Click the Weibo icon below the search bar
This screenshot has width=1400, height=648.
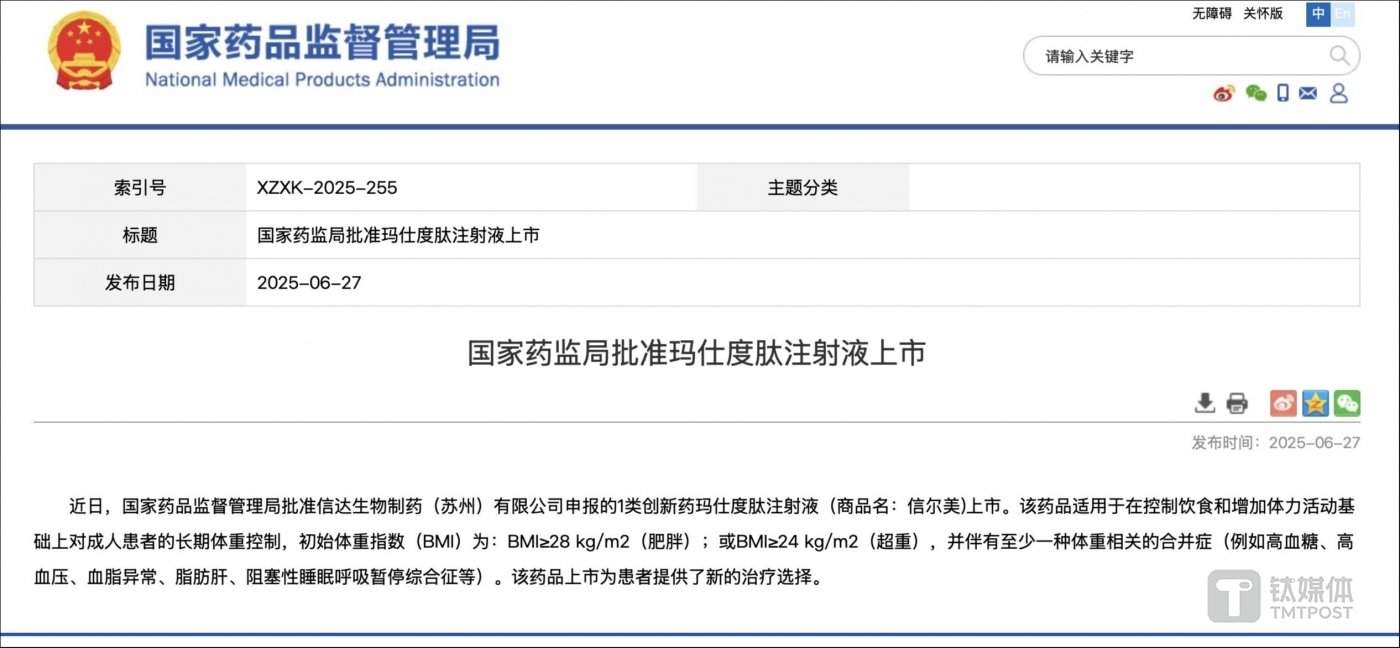[x=1224, y=93]
